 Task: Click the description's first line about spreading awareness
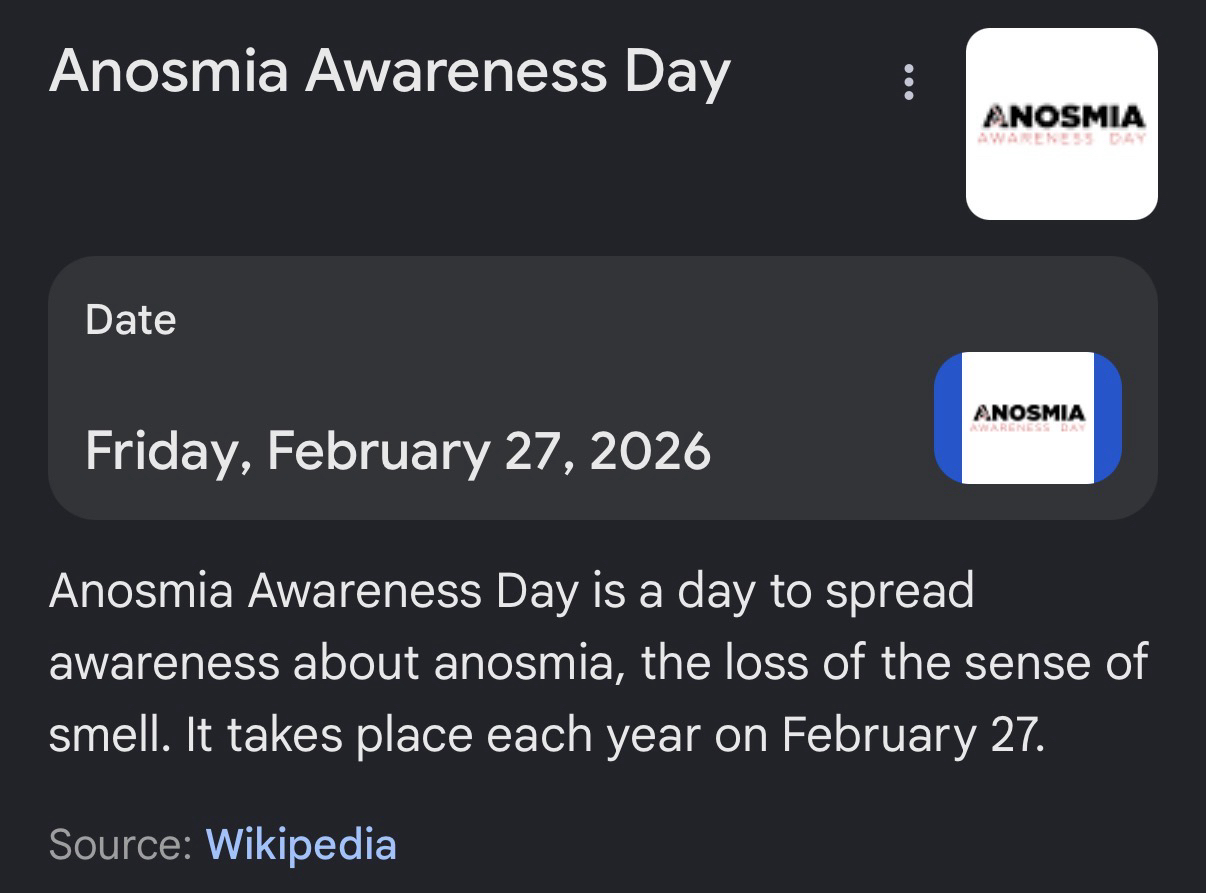click(511, 590)
